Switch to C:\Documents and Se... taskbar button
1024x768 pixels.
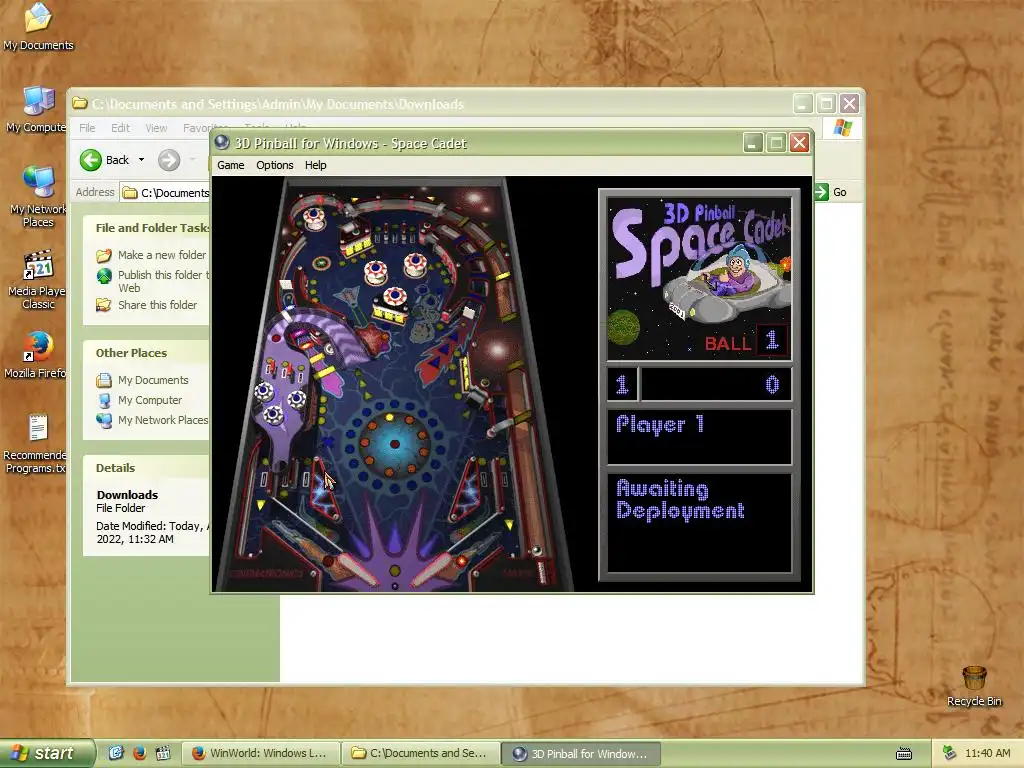421,753
